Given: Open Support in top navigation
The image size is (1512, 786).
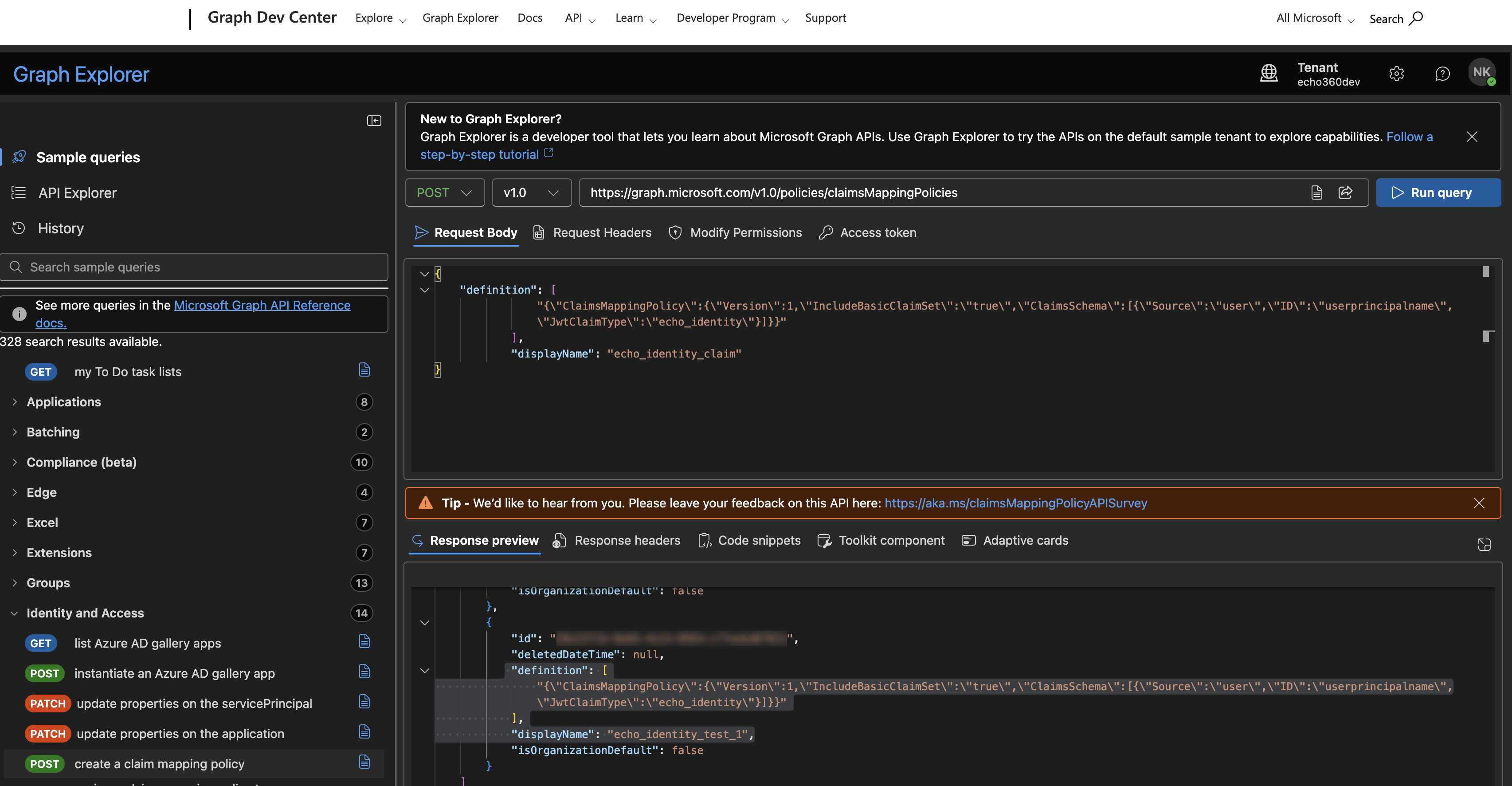Looking at the screenshot, I should (x=825, y=18).
